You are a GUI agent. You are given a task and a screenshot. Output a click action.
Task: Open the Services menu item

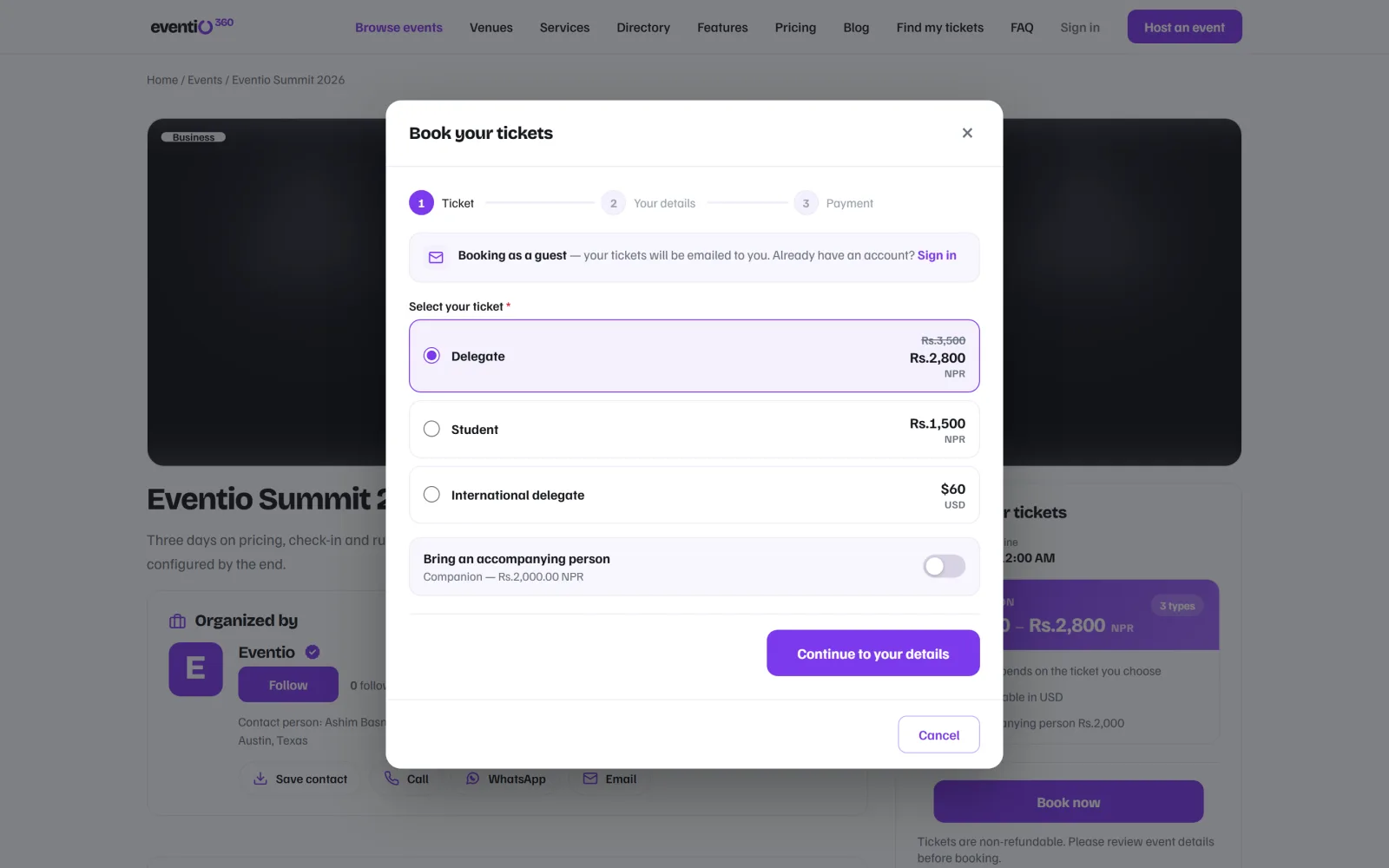[564, 28]
